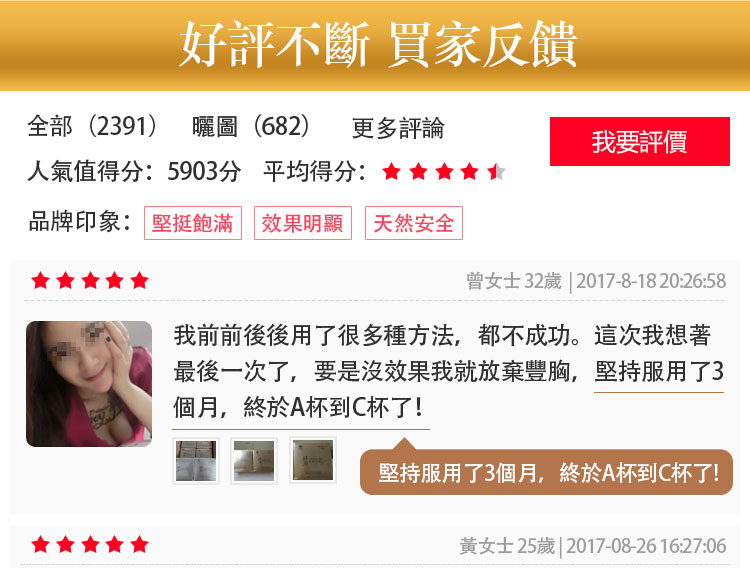Click the 我要評價 red button

(x=640, y=142)
